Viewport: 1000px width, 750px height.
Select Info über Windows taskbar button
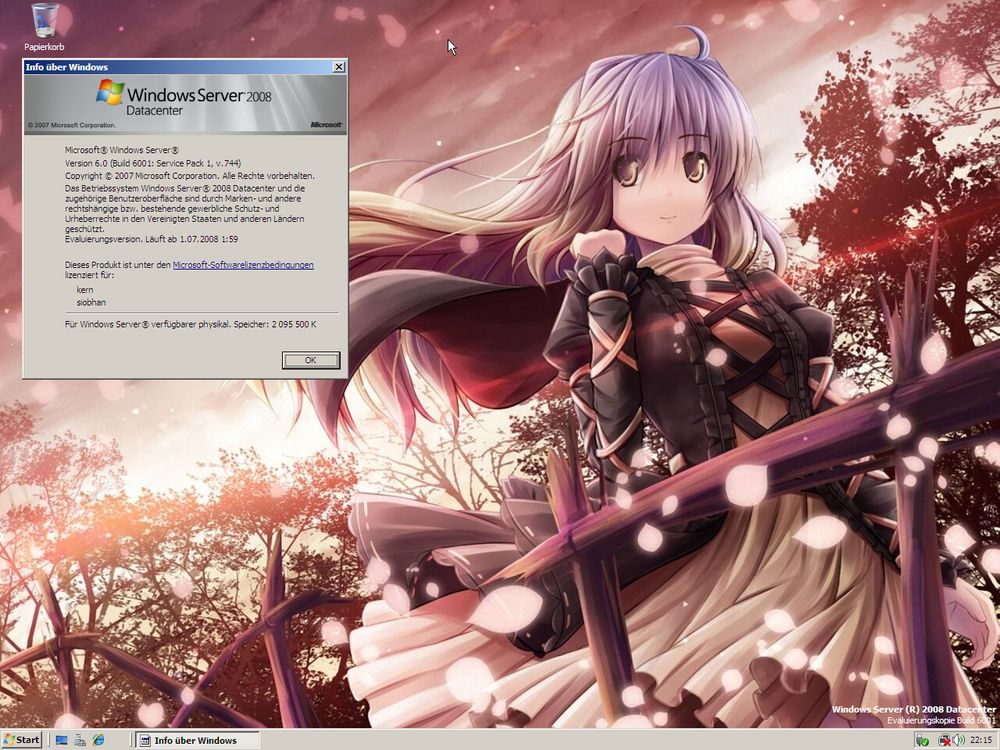(x=198, y=740)
